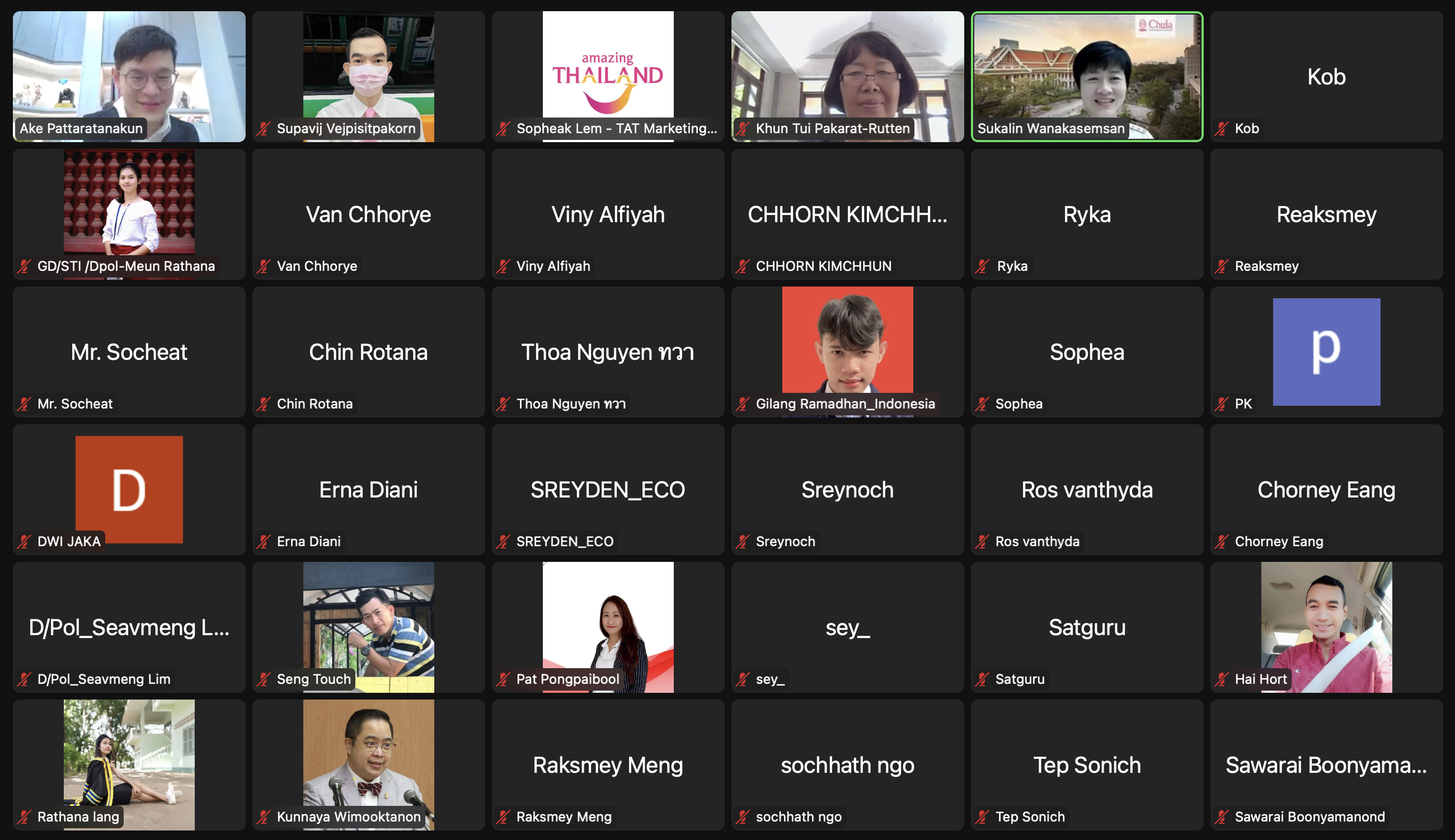Click muted mic icon beside PK label
This screenshot has height=840, width=1455.
tap(1221, 404)
